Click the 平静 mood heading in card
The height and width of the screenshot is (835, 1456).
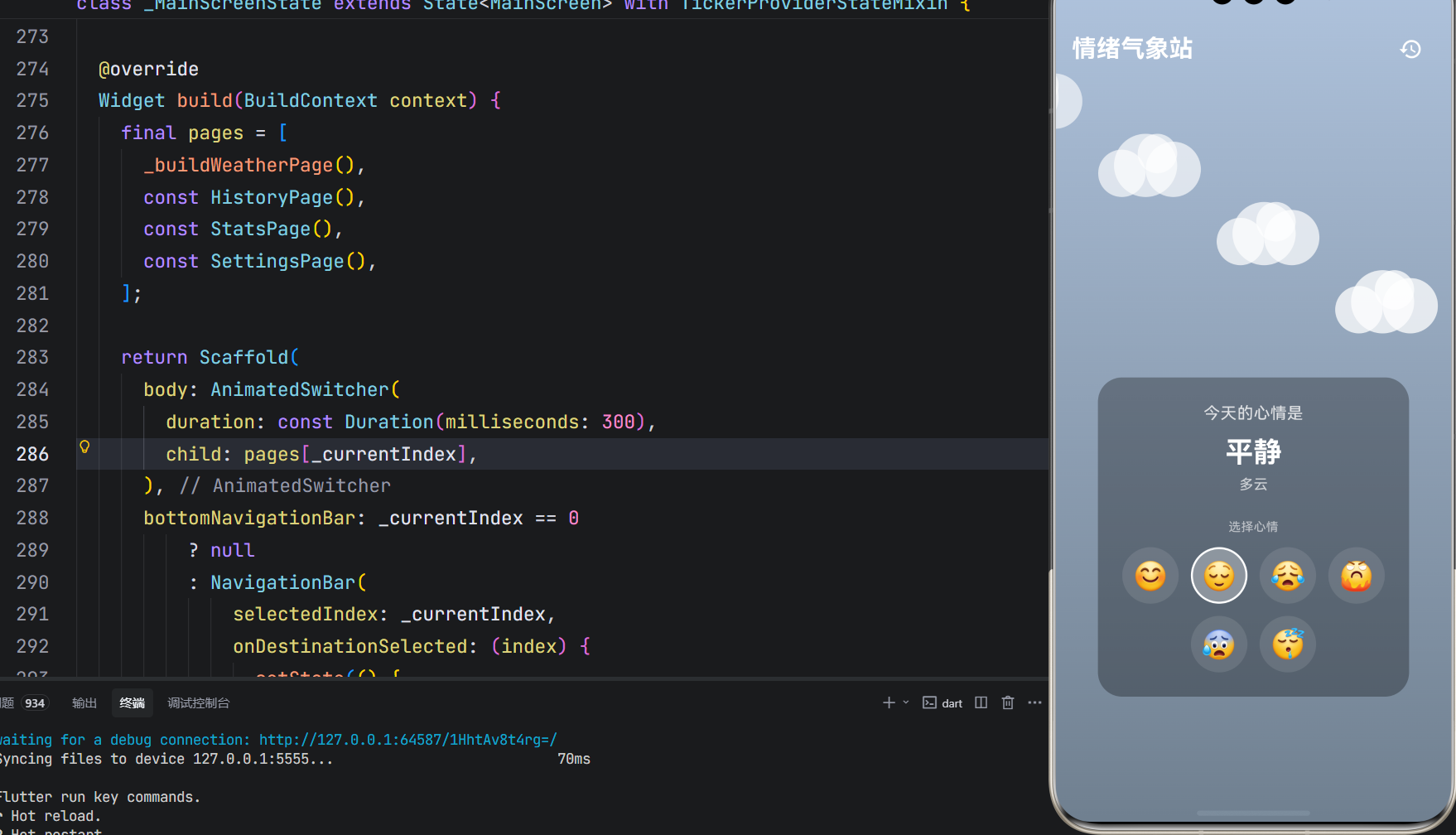[x=1253, y=451]
